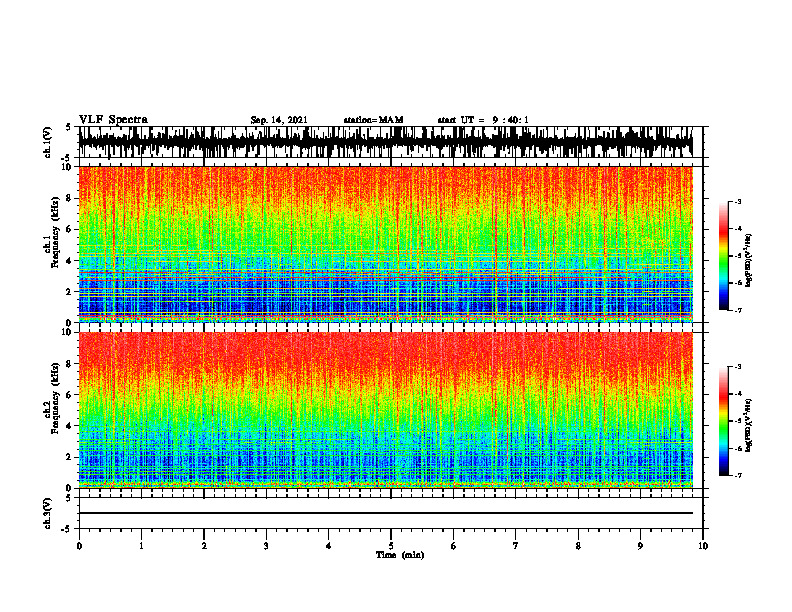Click the ch.2 frequency tick "2"
Viewport: 792px width, 612px height.
pos(69,457)
